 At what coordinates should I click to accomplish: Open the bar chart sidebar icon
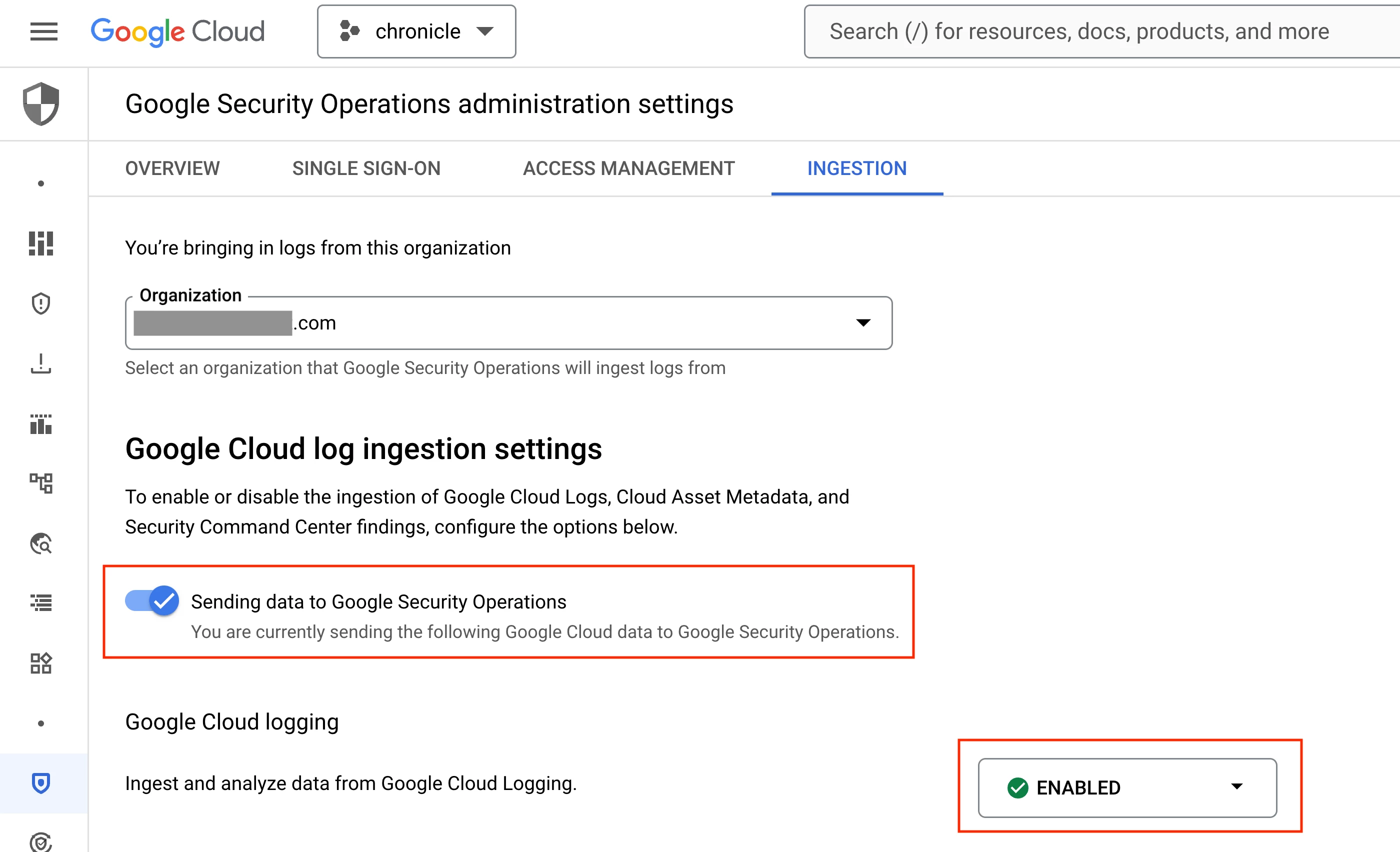click(41, 424)
